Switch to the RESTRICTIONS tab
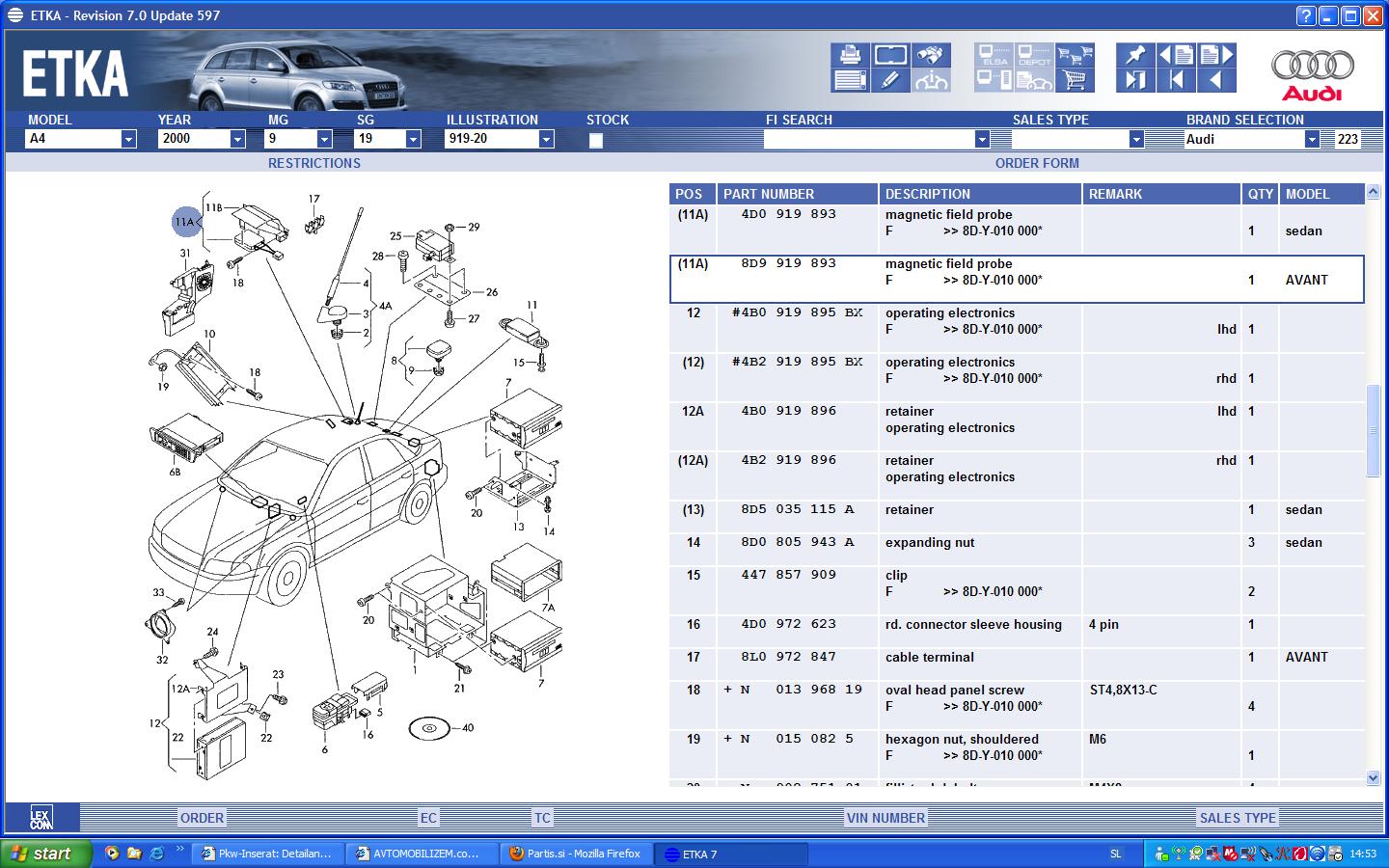This screenshot has width=1389, height=868. pyautogui.click(x=314, y=163)
